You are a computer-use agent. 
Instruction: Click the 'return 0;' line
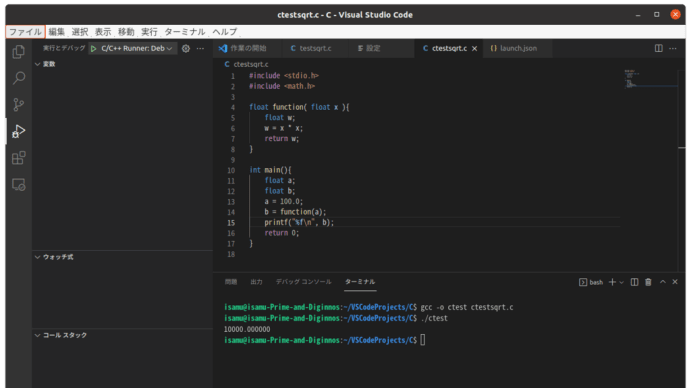tap(282, 233)
